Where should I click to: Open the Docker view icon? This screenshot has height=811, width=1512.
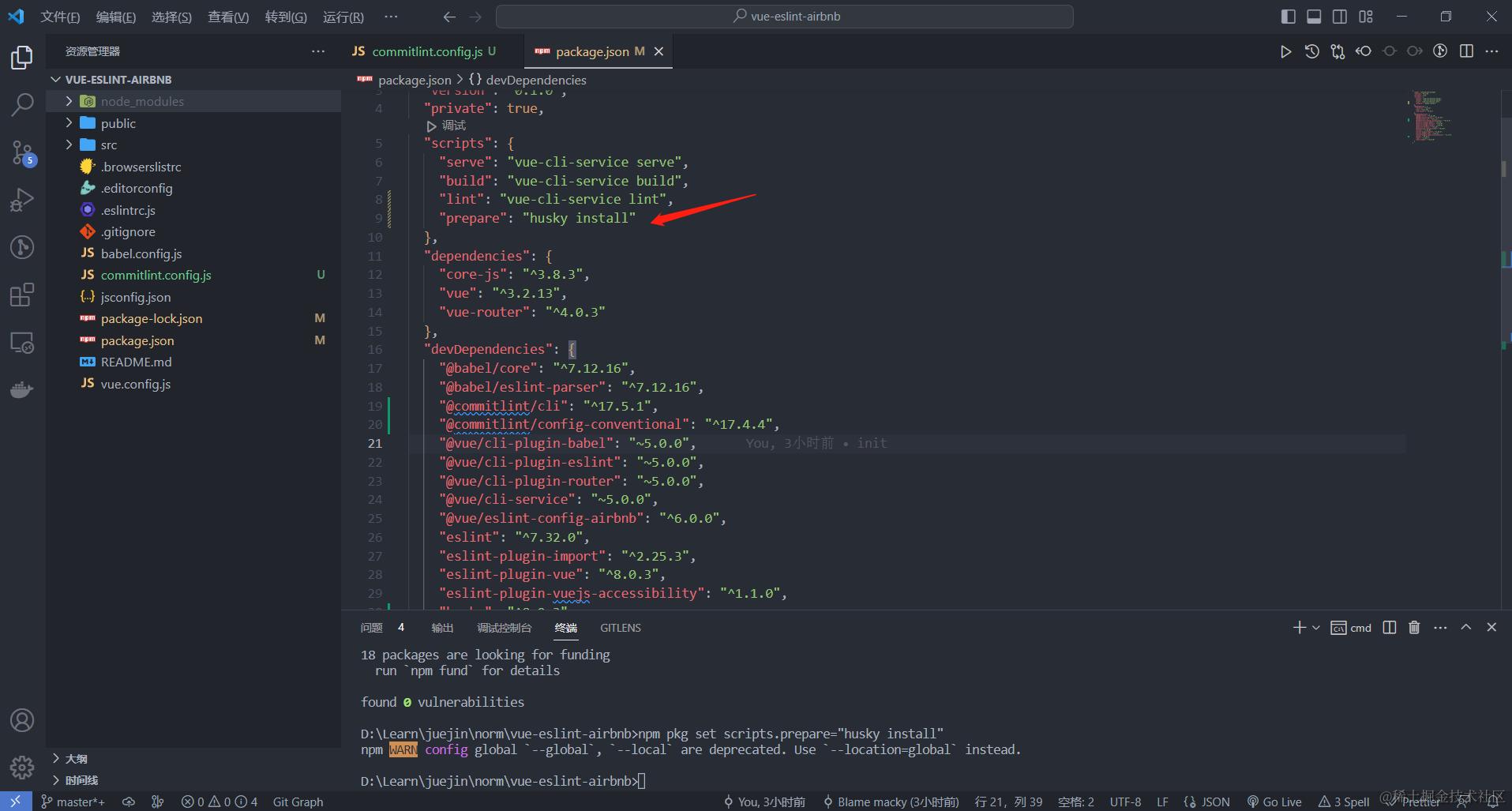pos(22,390)
